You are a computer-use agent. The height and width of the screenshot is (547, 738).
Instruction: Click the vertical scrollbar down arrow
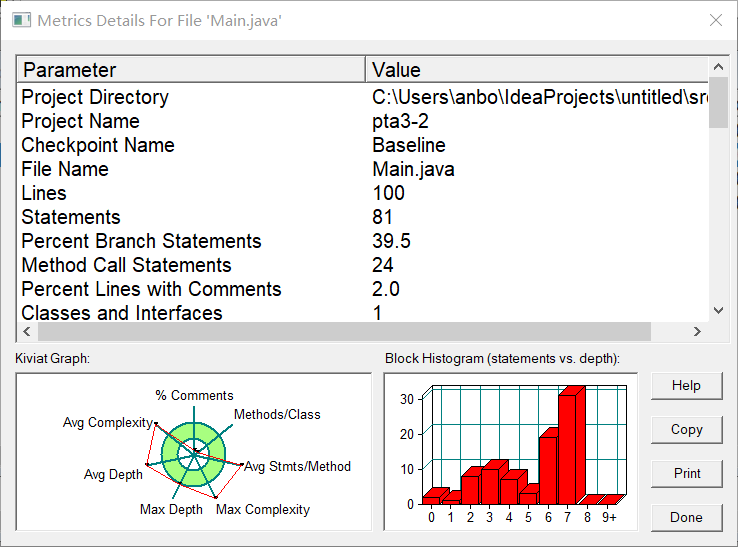tap(718, 310)
